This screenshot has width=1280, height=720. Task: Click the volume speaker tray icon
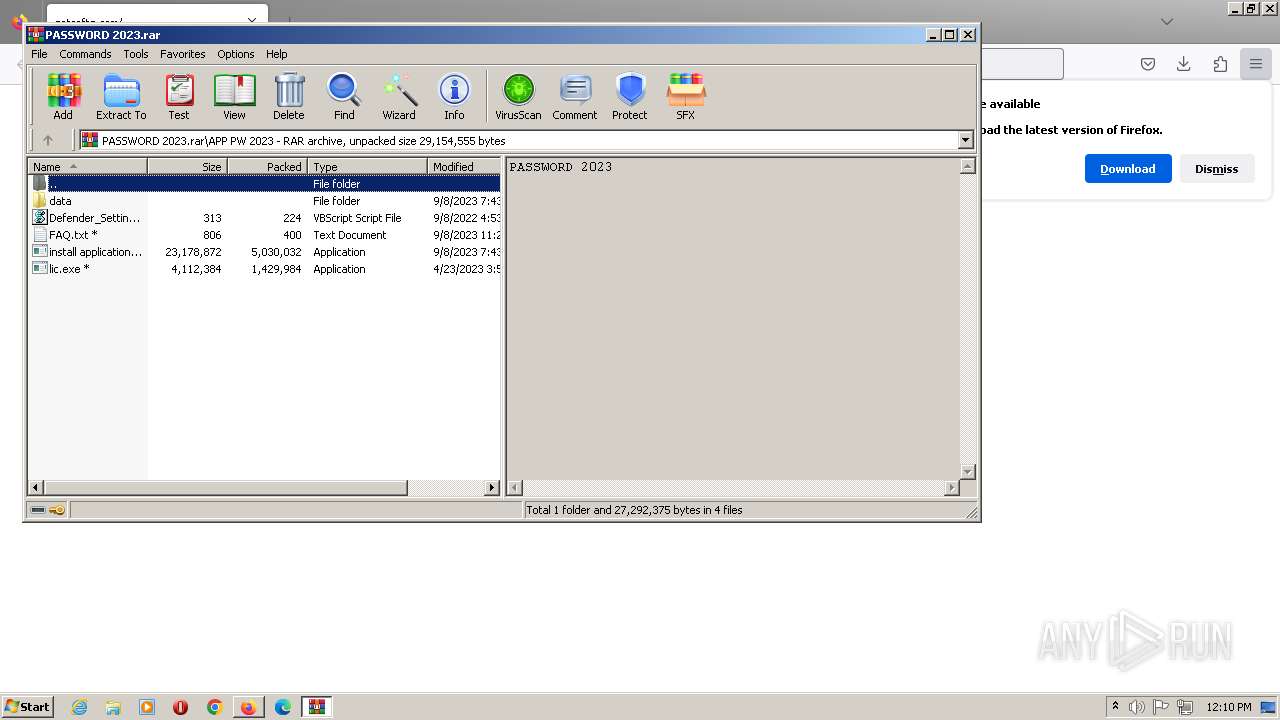tap(1137, 707)
